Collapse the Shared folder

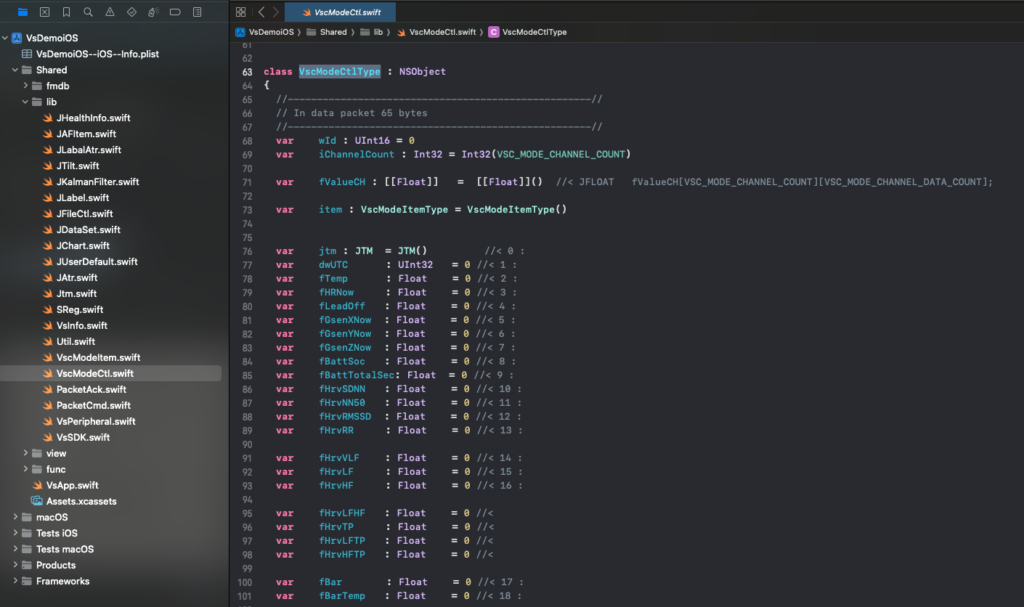click(x=14, y=70)
